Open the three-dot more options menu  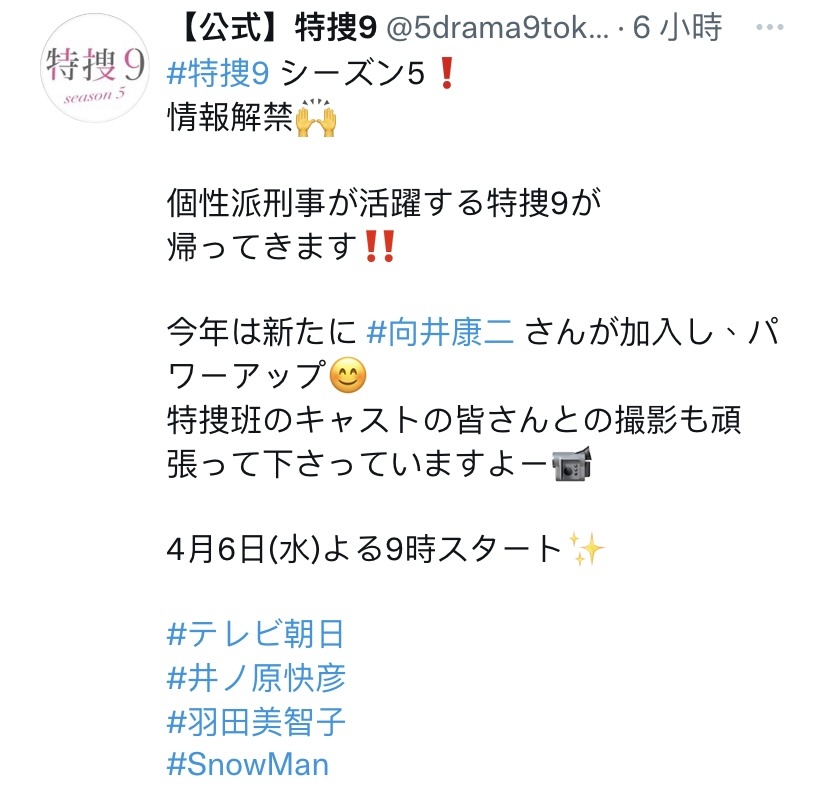point(769,26)
